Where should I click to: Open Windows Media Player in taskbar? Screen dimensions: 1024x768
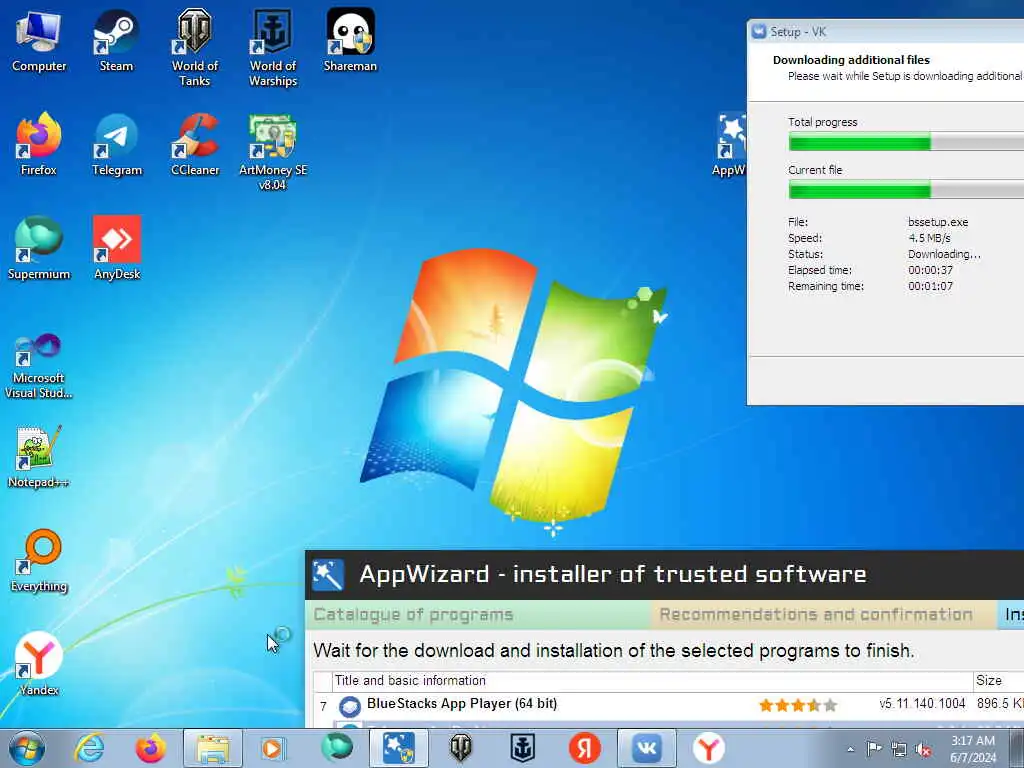coord(272,748)
